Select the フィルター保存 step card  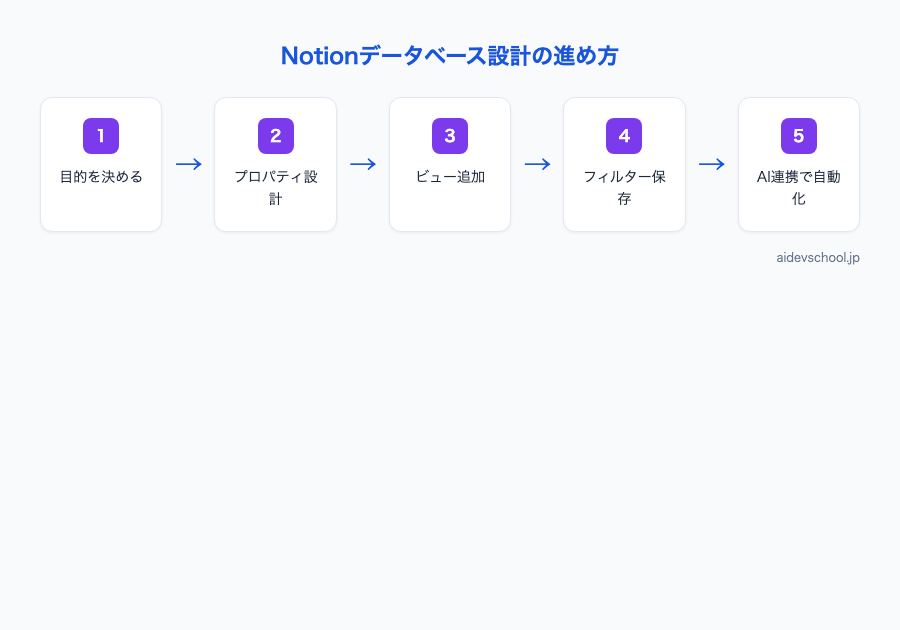coord(624,163)
